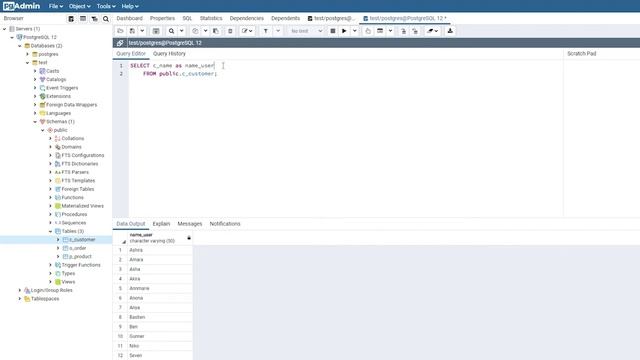Open the Query History tab
640x360 pixels.
[x=169, y=53]
